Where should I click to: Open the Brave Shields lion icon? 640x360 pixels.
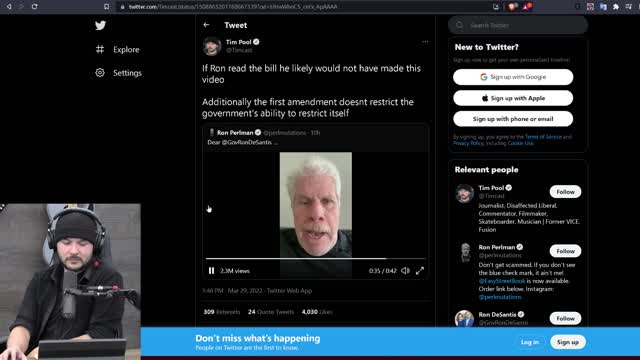(511, 7)
